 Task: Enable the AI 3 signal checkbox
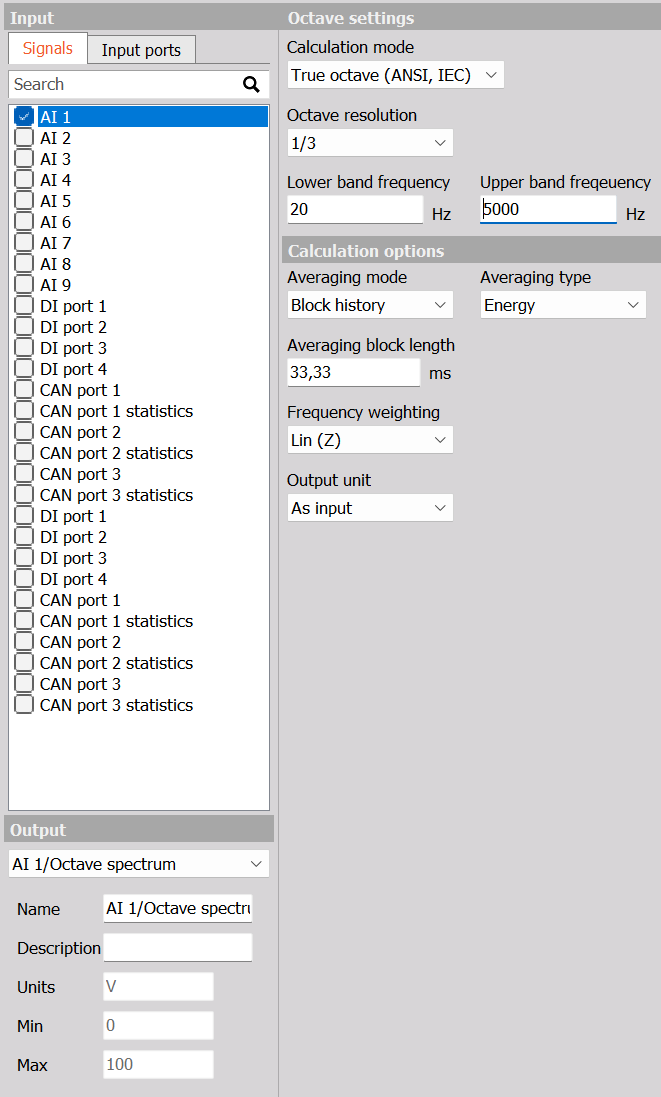(24, 158)
